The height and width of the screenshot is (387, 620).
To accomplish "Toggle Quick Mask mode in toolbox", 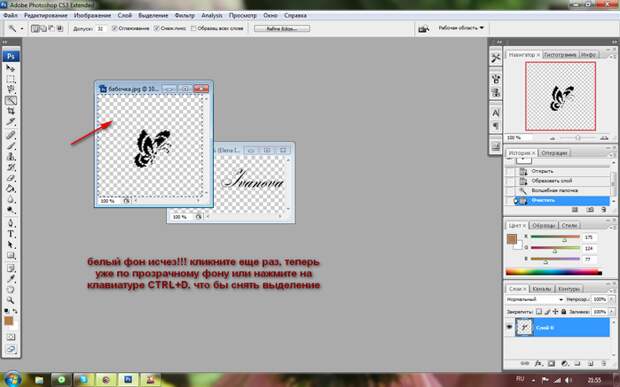I will point(11,337).
